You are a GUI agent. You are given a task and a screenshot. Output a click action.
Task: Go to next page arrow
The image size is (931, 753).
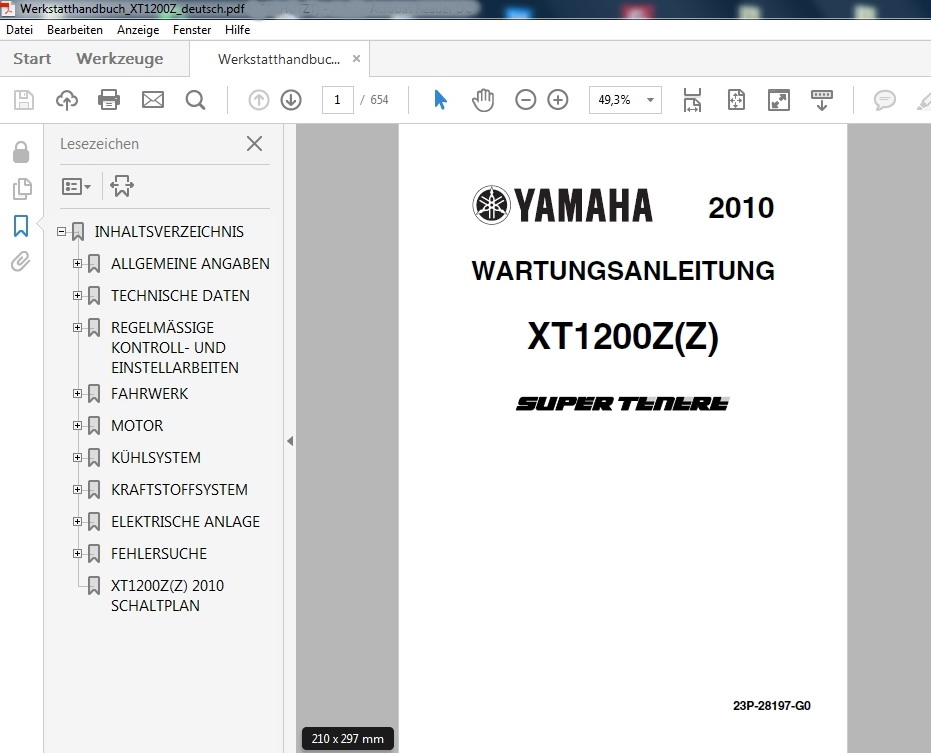tap(291, 100)
